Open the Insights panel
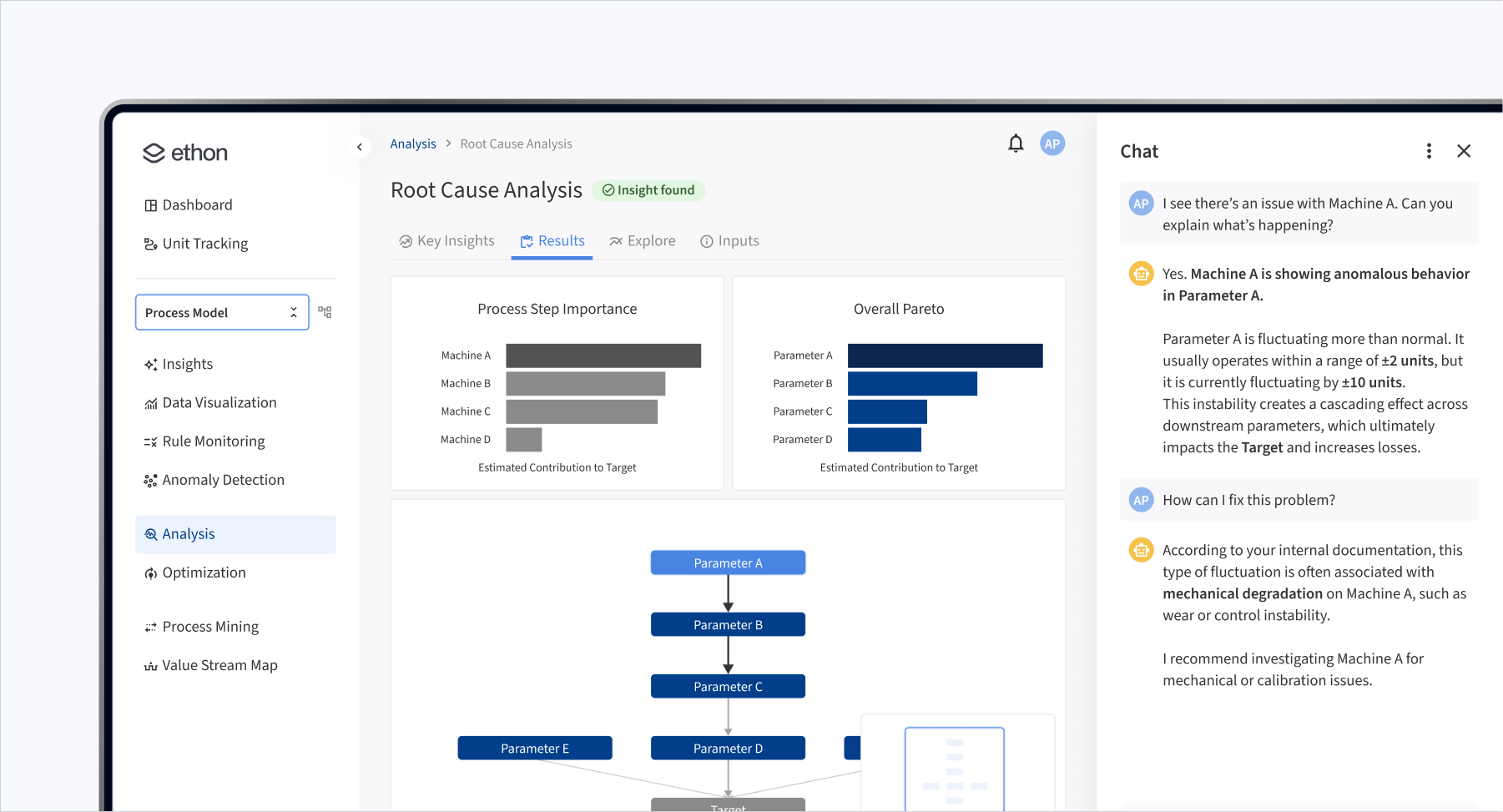This screenshot has height=812, width=1503. 189,364
